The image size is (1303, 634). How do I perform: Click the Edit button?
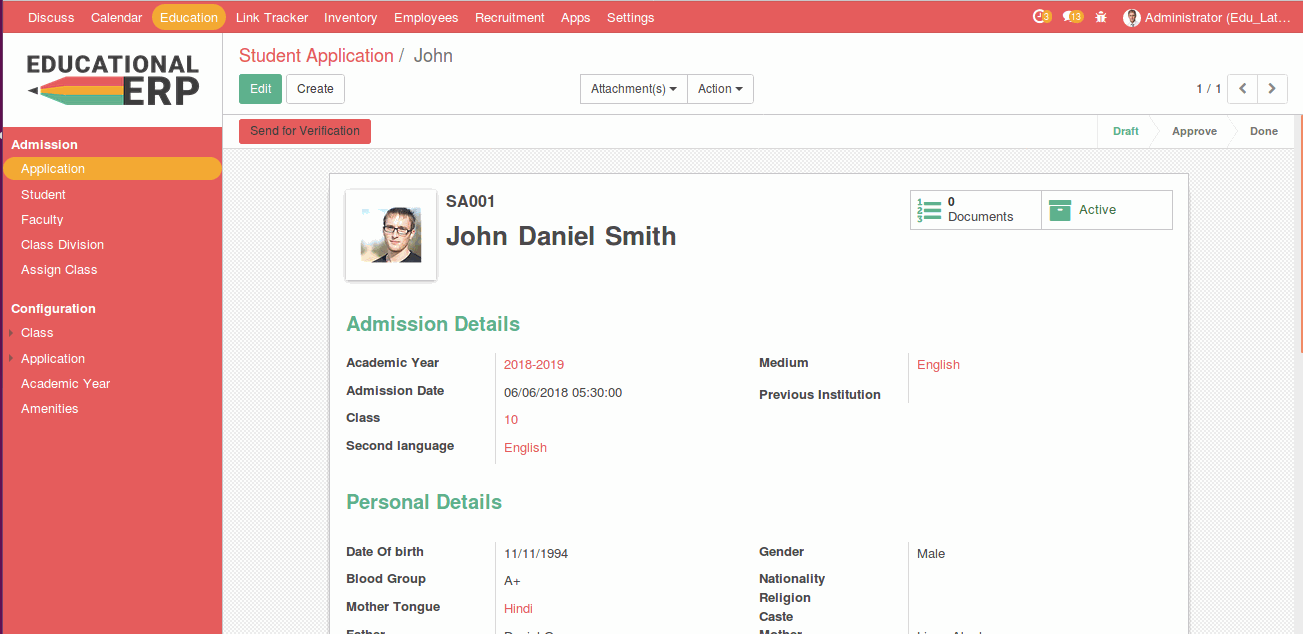(260, 89)
